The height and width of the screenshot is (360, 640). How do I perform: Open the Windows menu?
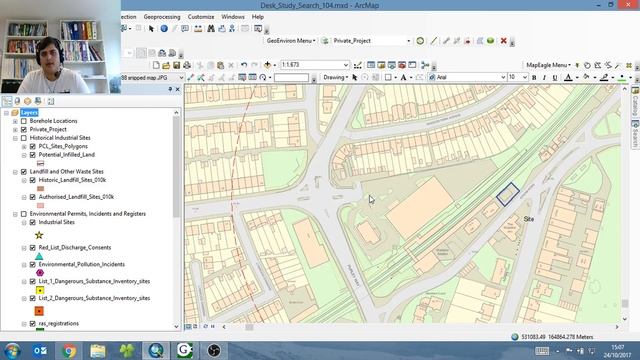click(x=233, y=17)
